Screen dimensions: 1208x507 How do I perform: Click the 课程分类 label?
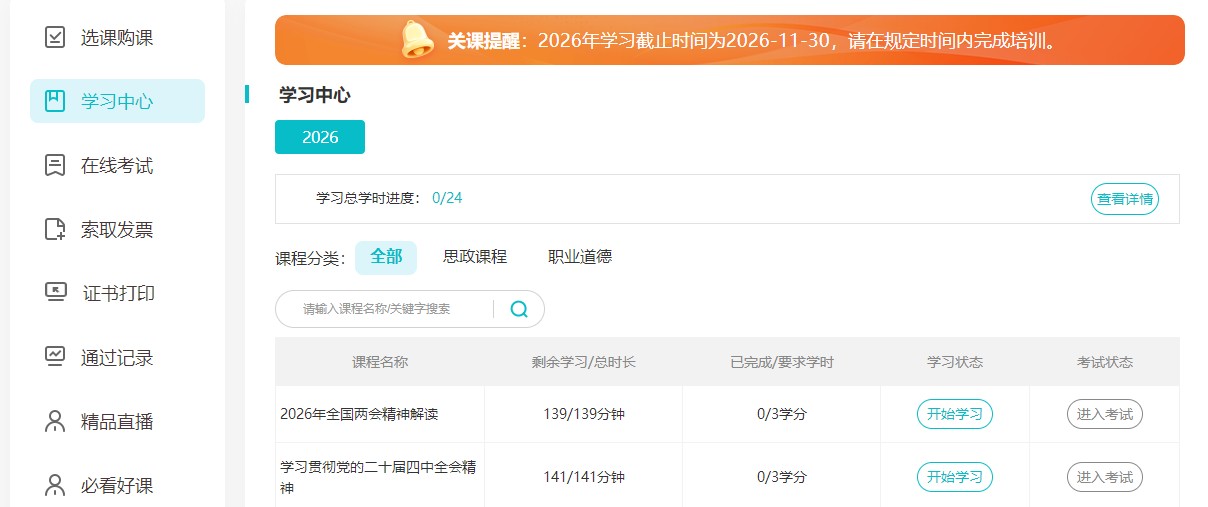coord(310,259)
